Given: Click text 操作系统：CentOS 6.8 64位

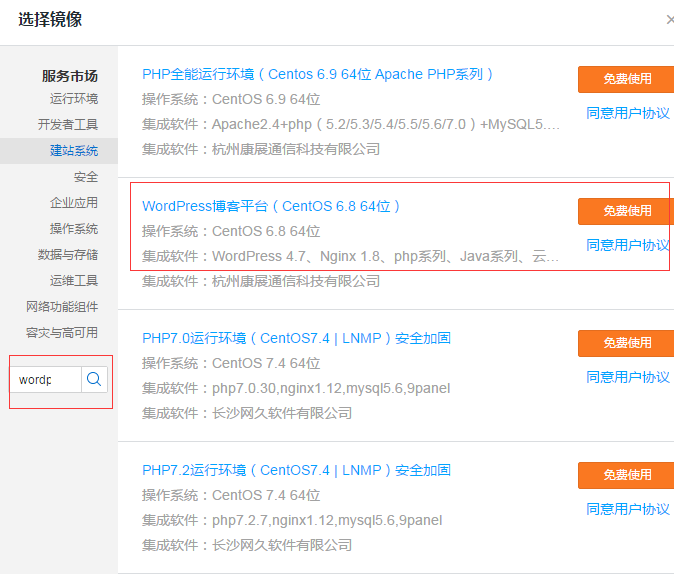Looking at the screenshot, I should (x=231, y=231).
